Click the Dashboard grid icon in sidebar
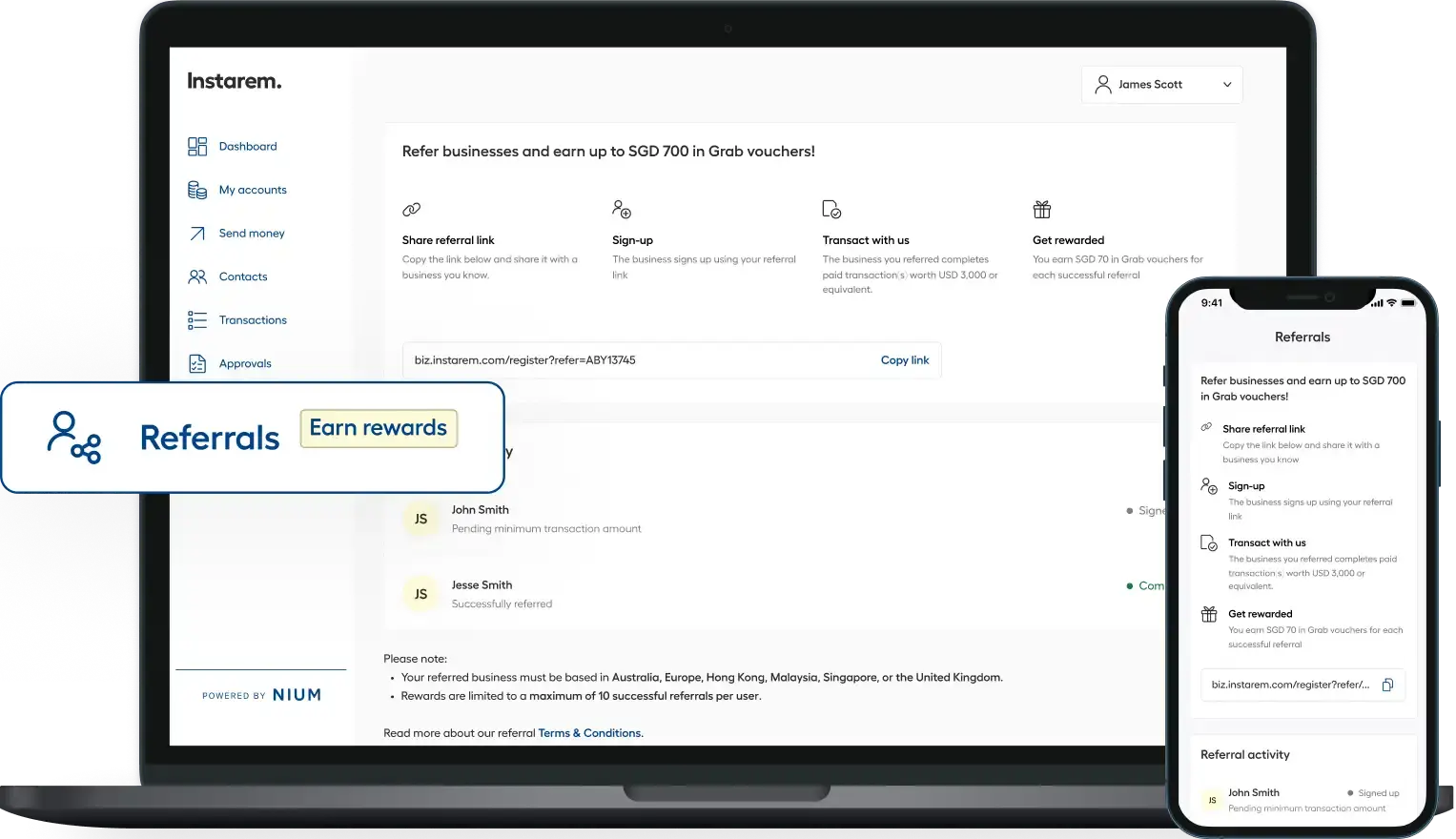This screenshot has width=1456, height=839. tap(197, 146)
